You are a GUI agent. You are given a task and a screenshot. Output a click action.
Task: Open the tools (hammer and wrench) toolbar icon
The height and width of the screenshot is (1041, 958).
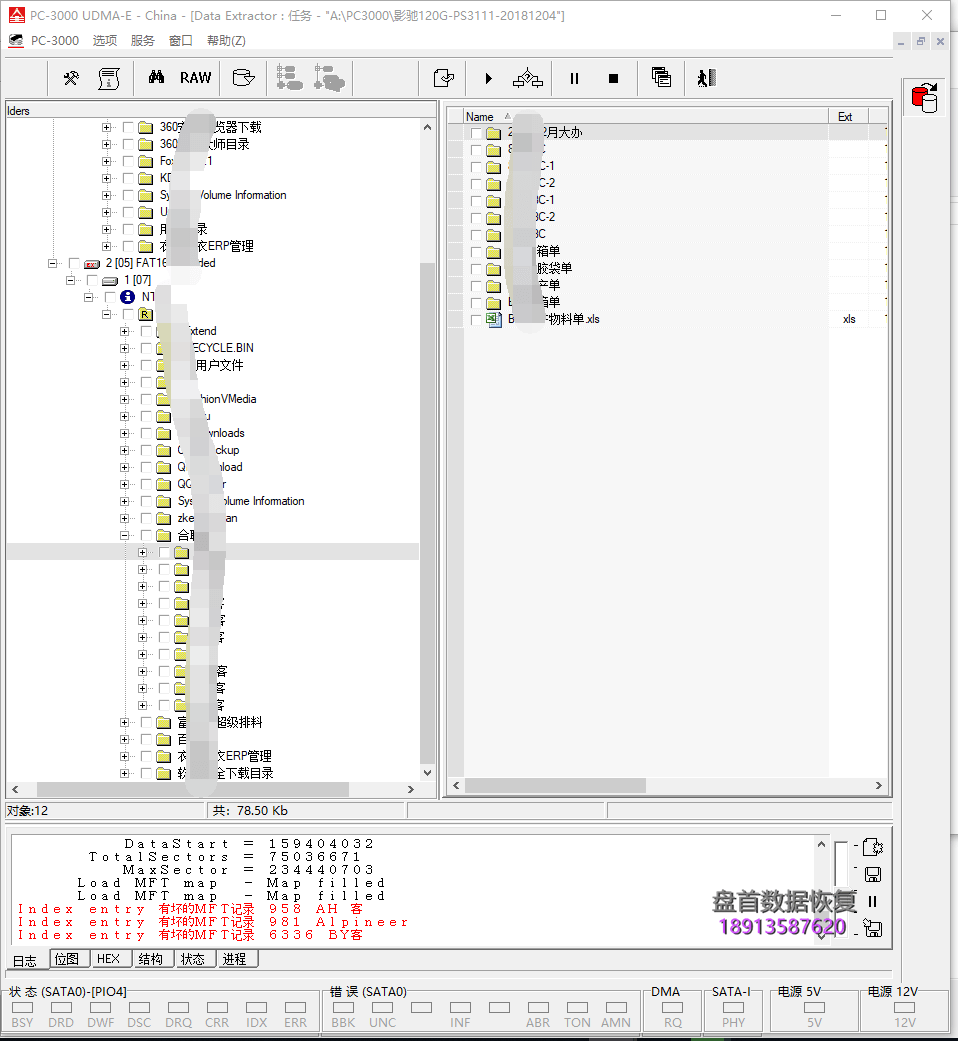[x=71, y=78]
